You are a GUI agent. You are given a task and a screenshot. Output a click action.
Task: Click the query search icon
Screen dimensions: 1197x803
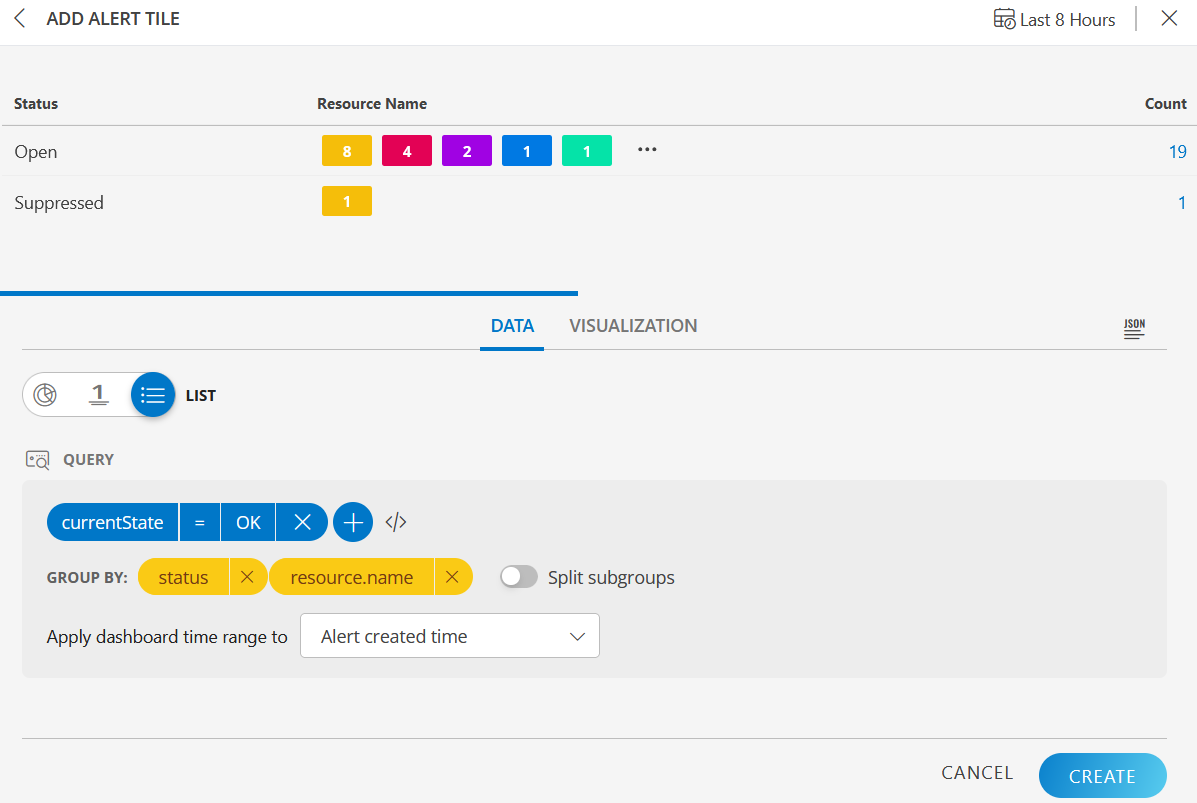[x=36, y=459]
